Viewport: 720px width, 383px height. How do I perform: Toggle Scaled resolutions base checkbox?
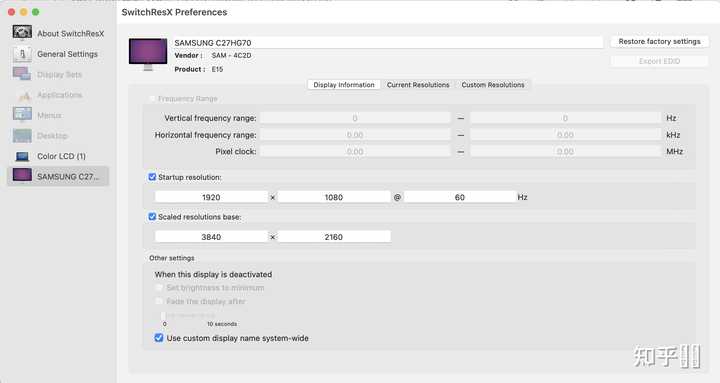click(152, 216)
